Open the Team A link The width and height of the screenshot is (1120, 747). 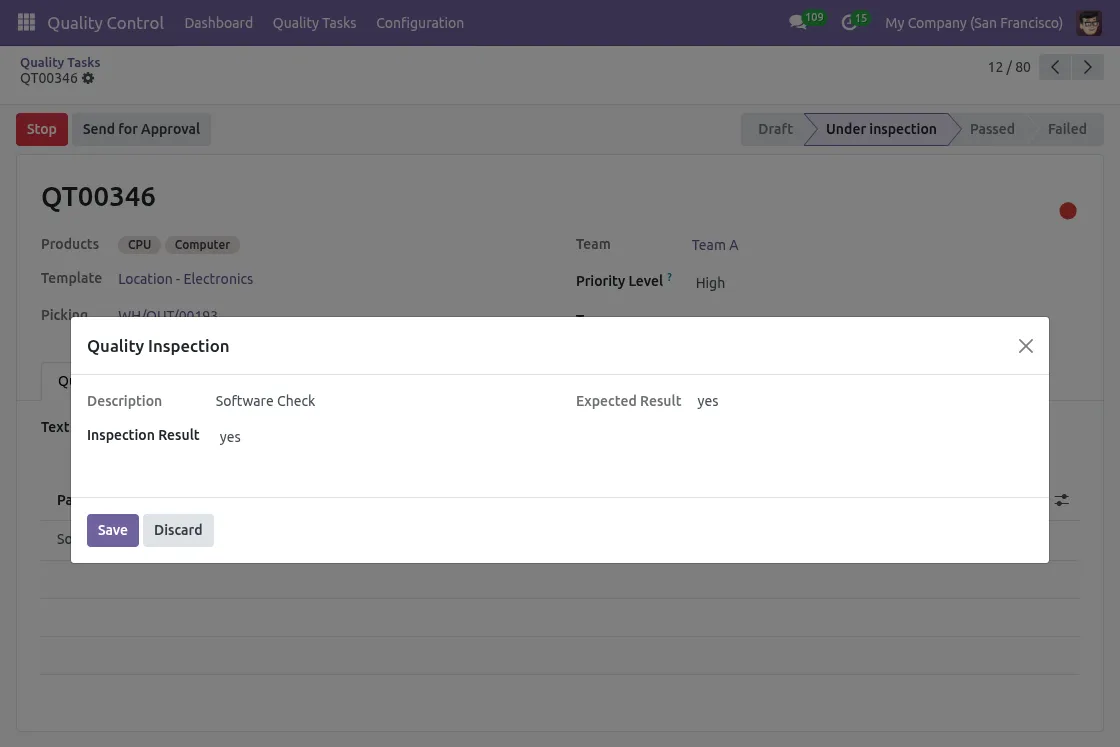[x=715, y=245]
